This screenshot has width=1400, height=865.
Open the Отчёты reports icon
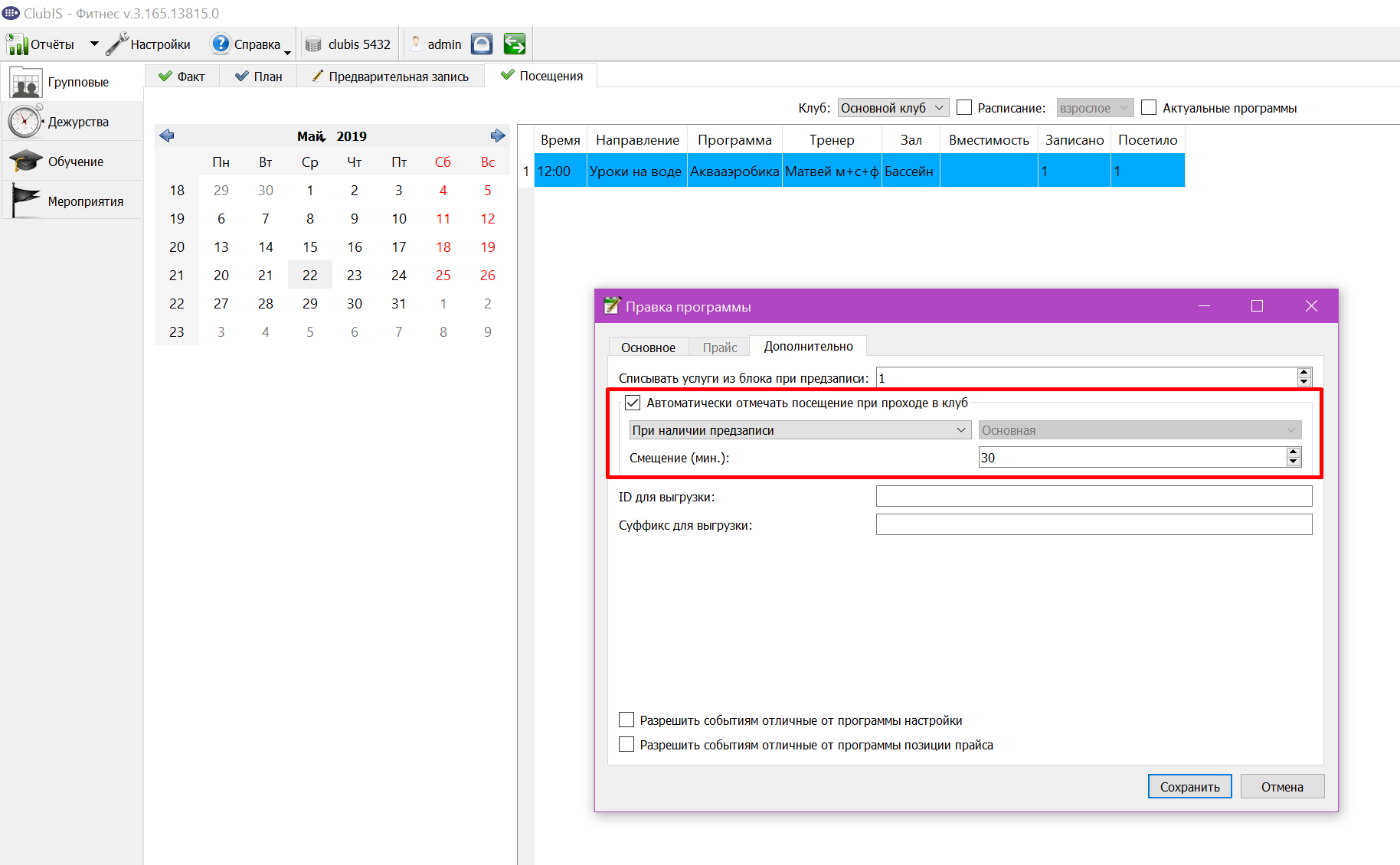pyautogui.click(x=17, y=44)
